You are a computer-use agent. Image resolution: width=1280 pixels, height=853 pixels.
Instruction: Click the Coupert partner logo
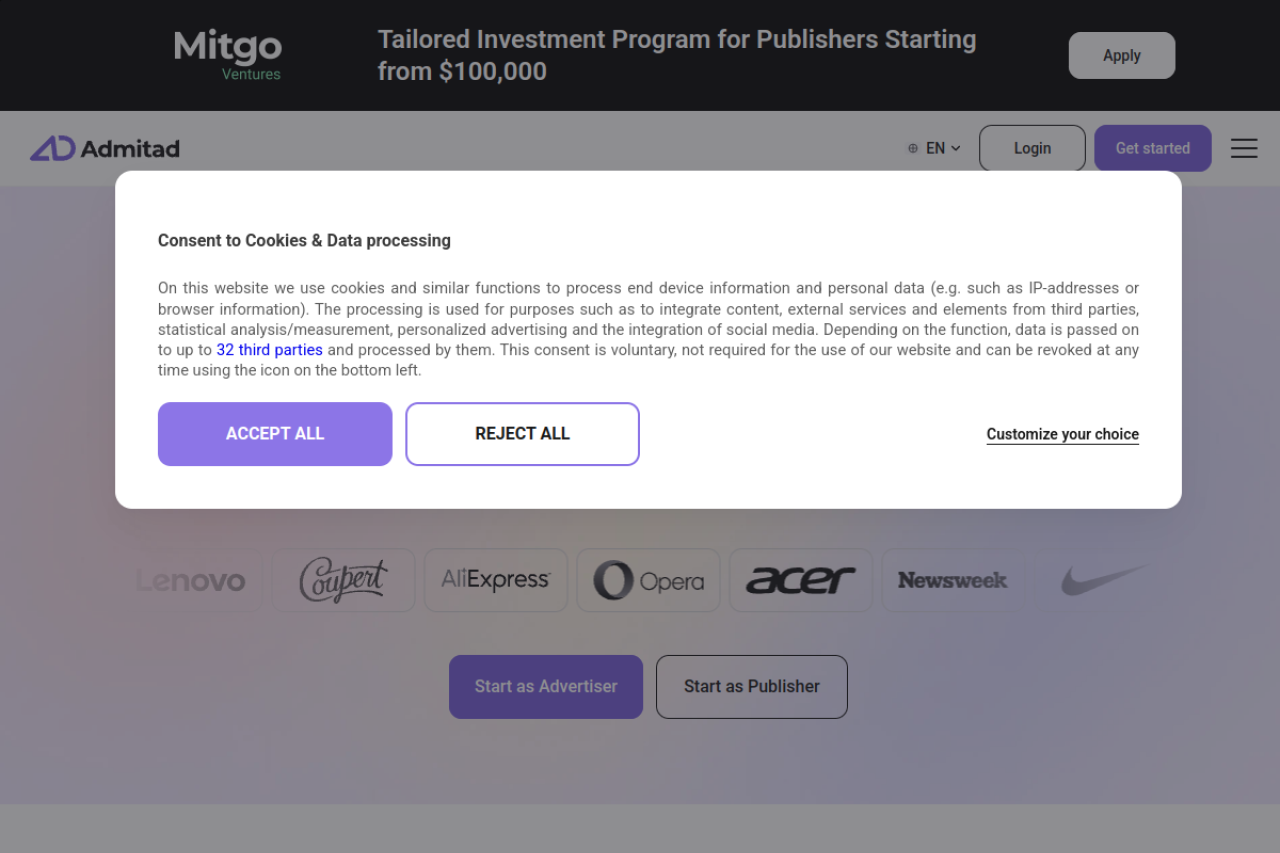[343, 580]
